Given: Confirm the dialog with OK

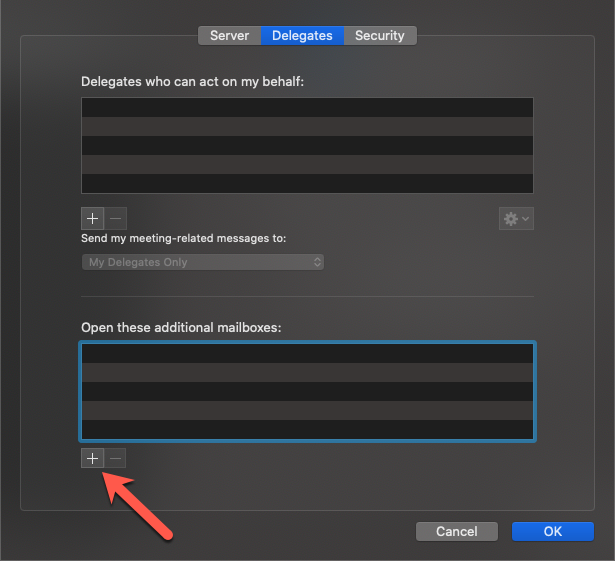Looking at the screenshot, I should point(552,531).
